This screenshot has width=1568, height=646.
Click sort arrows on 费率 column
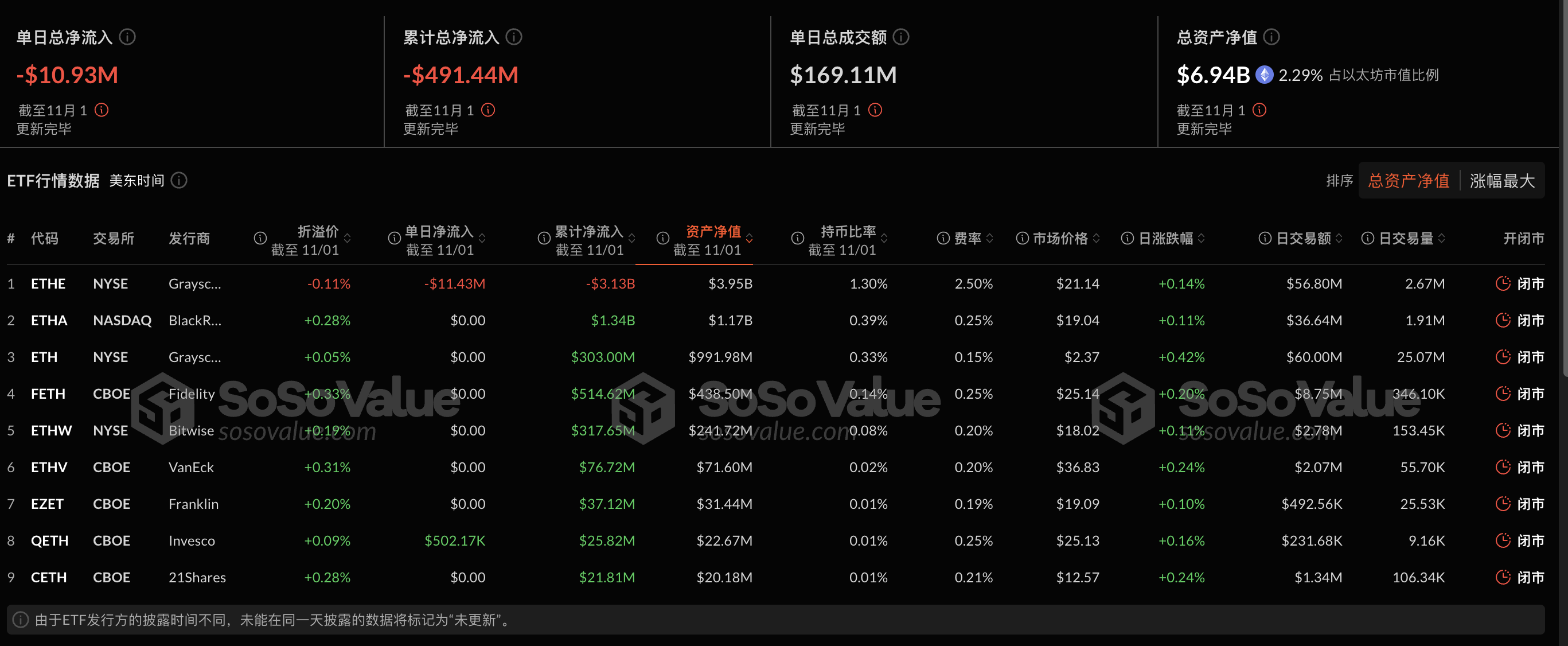(989, 238)
